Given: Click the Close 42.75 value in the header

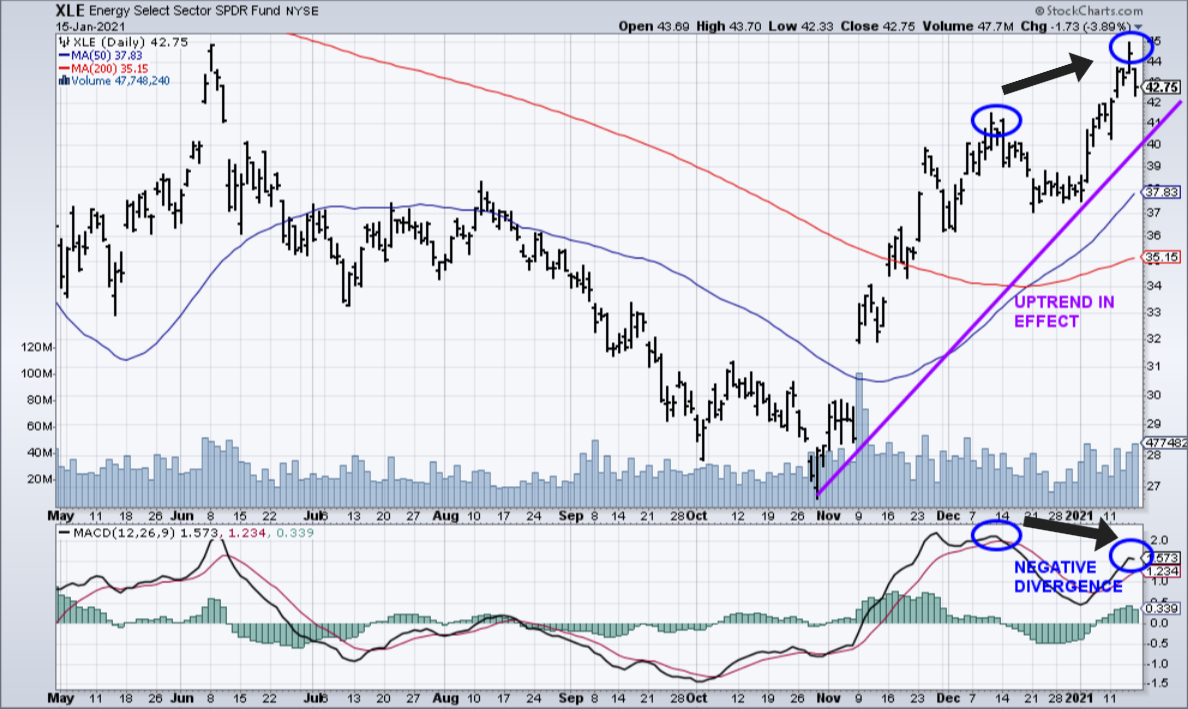Looking at the screenshot, I should 877,27.
